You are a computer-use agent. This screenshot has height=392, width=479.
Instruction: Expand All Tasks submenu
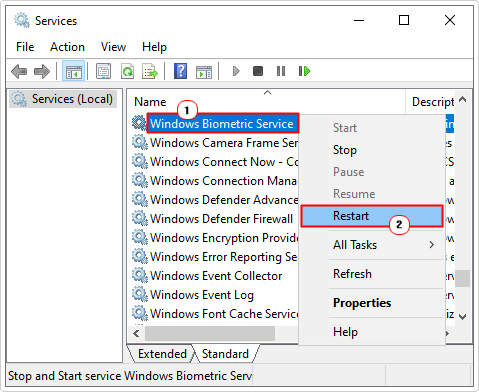point(372,245)
